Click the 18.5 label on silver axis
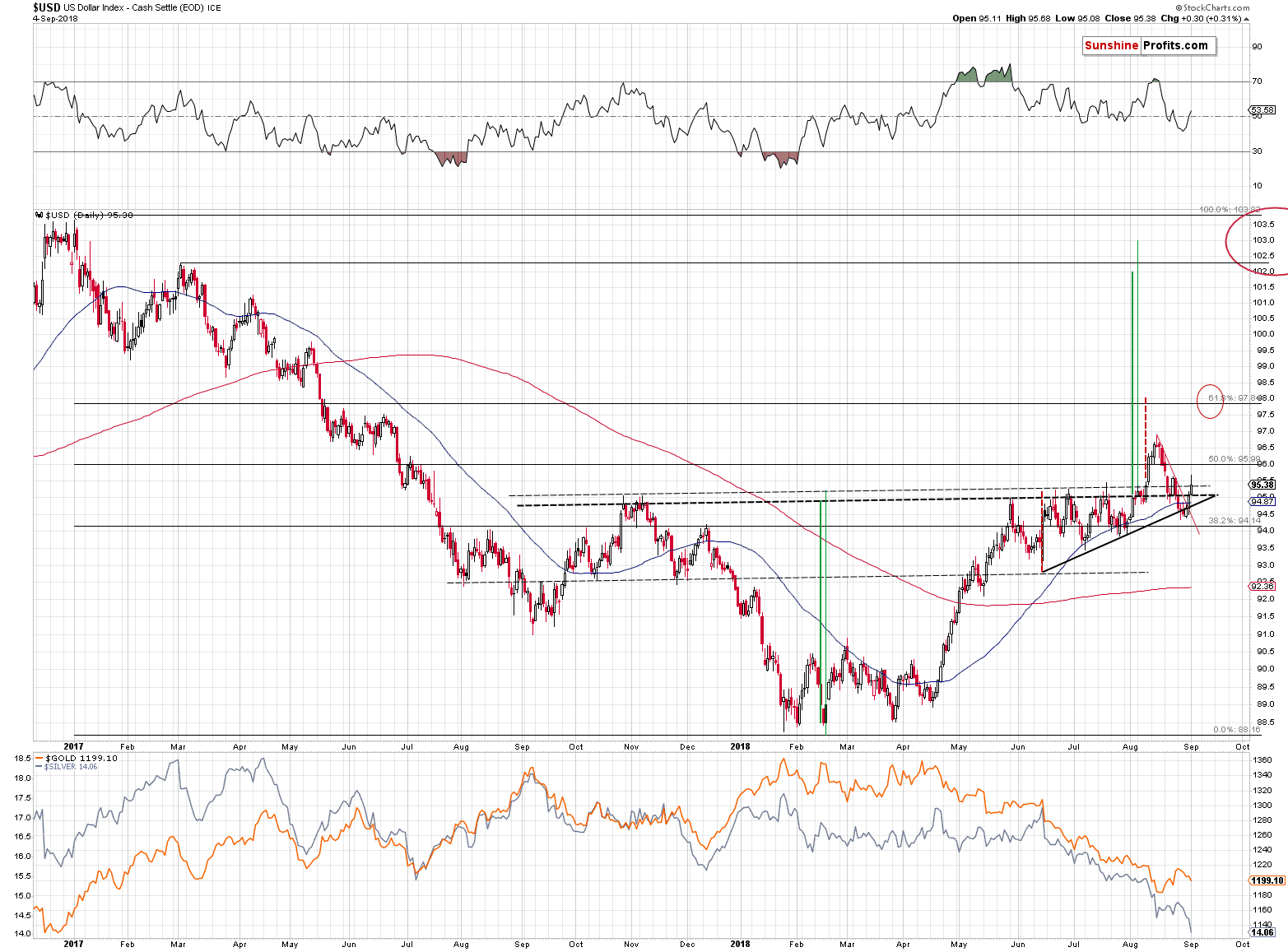Image resolution: width=1288 pixels, height=952 pixels. (x=22, y=758)
